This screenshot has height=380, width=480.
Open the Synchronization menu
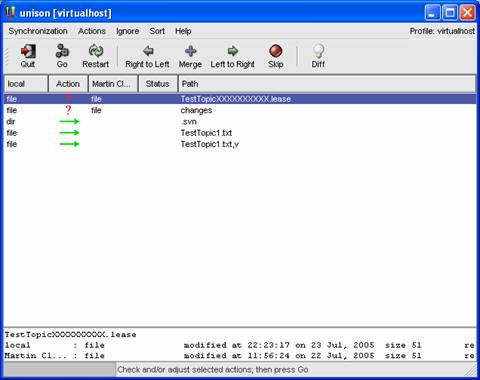(x=38, y=31)
